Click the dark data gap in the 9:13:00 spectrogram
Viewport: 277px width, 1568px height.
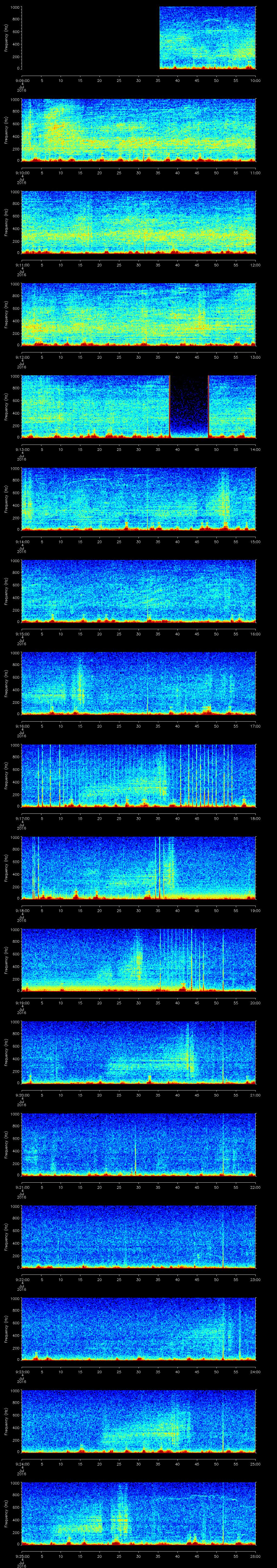tap(189, 405)
